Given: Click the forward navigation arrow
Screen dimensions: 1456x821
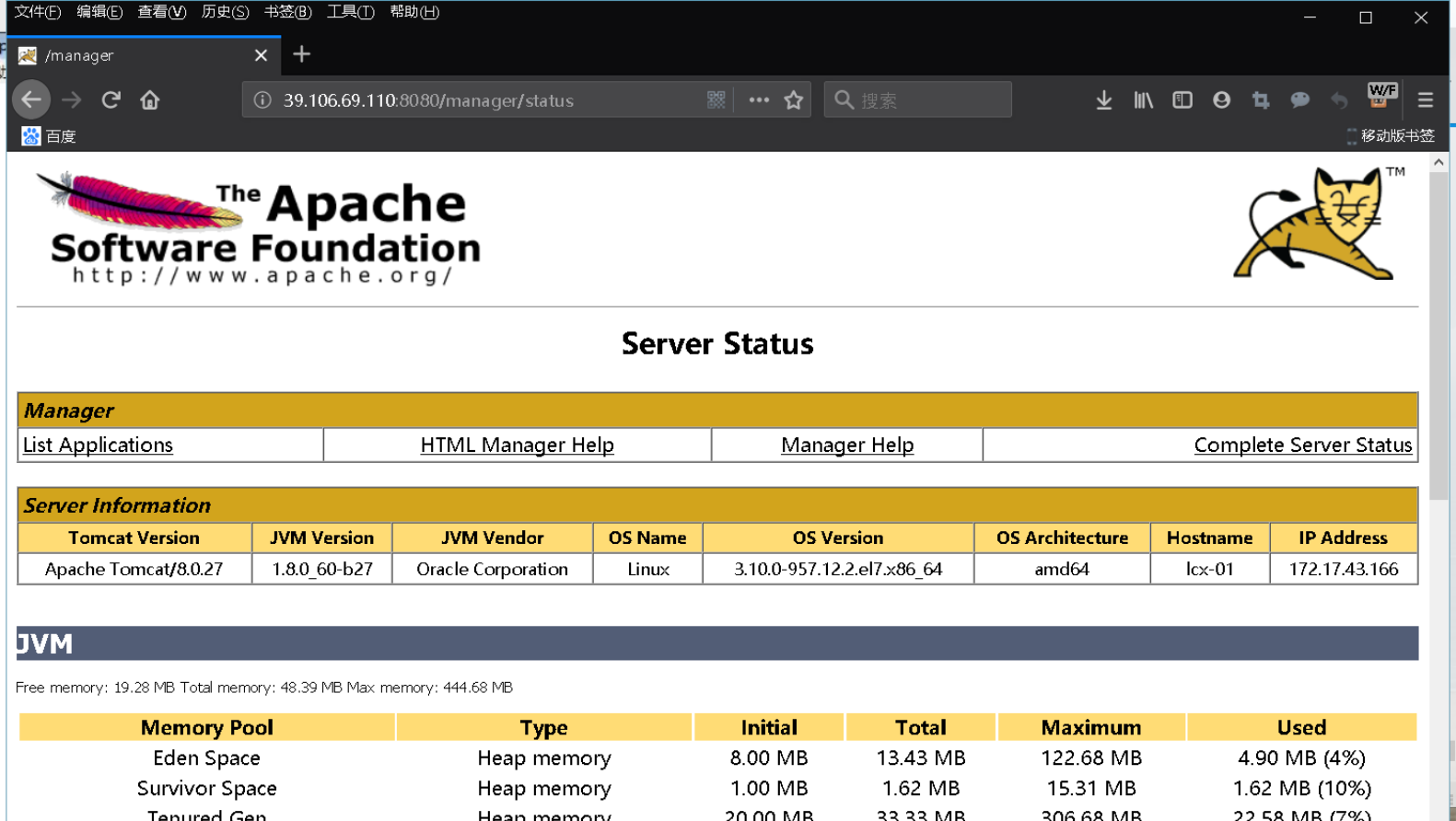Looking at the screenshot, I should point(71,99).
